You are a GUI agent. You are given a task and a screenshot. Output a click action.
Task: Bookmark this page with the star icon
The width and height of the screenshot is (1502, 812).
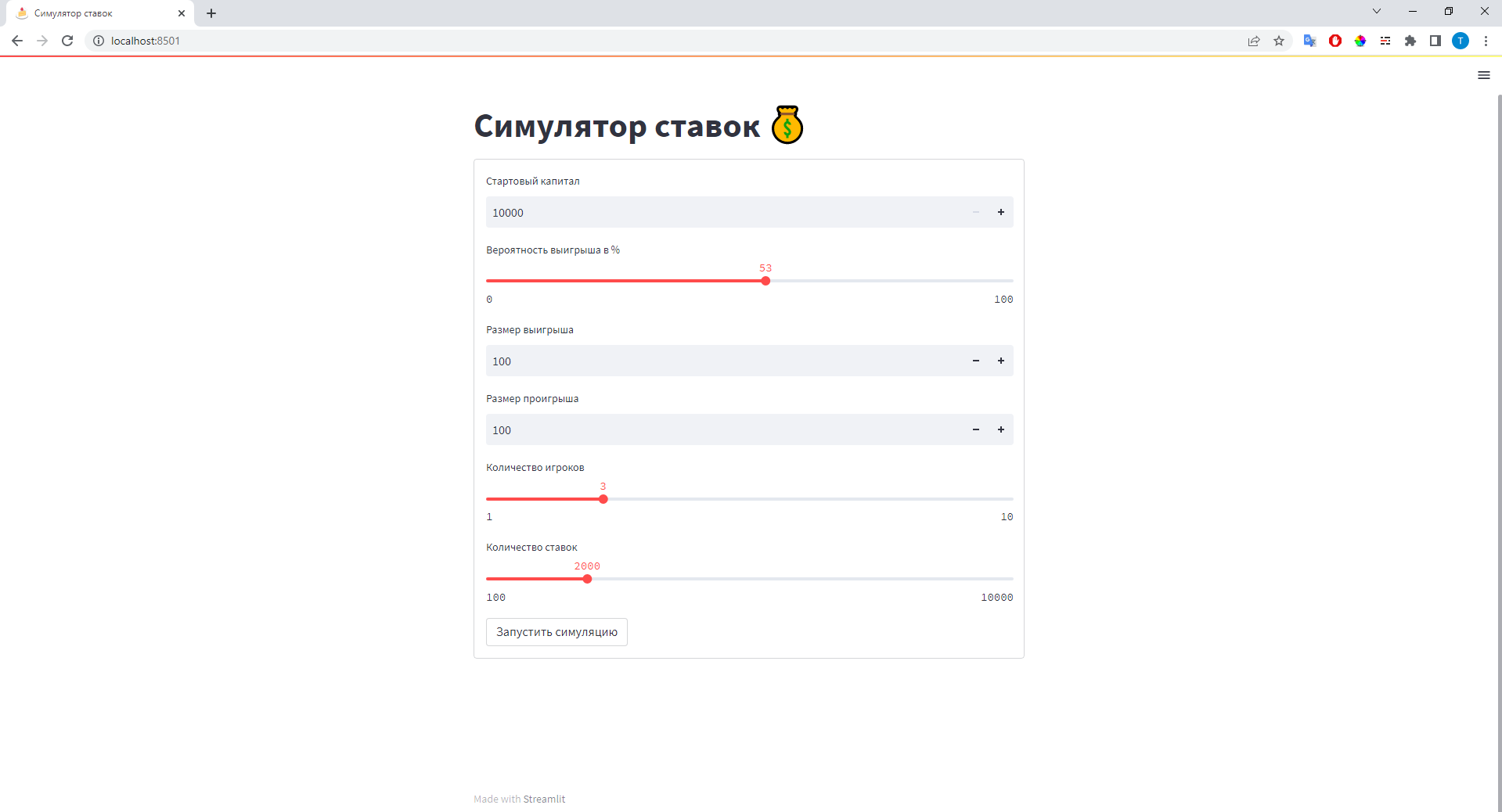pyautogui.click(x=1279, y=41)
